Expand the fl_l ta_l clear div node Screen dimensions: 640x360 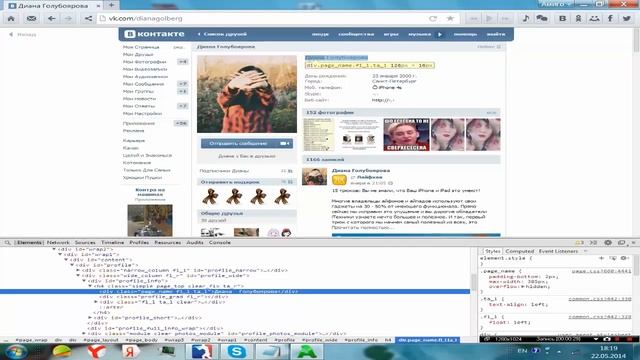(96, 302)
